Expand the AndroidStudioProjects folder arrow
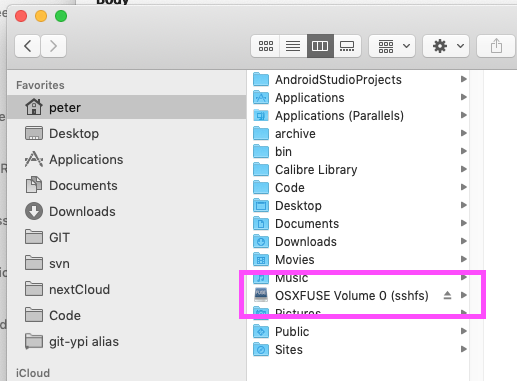Image resolution: width=517 pixels, height=381 pixels. click(x=463, y=79)
